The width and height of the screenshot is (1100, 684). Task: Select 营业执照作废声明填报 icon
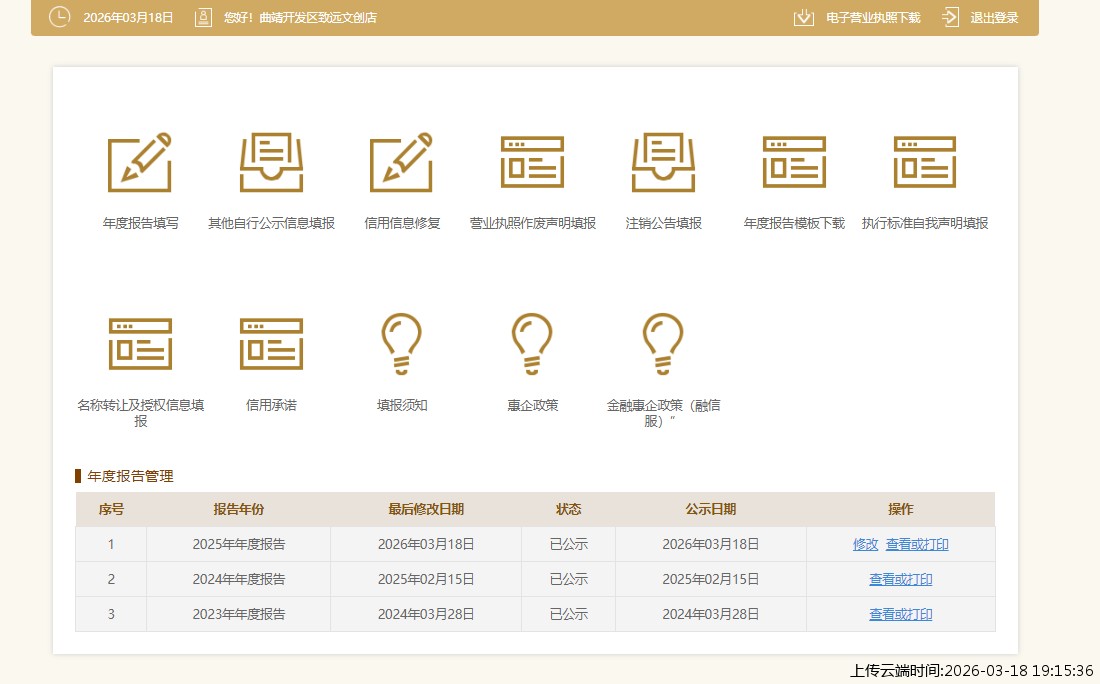(532, 163)
